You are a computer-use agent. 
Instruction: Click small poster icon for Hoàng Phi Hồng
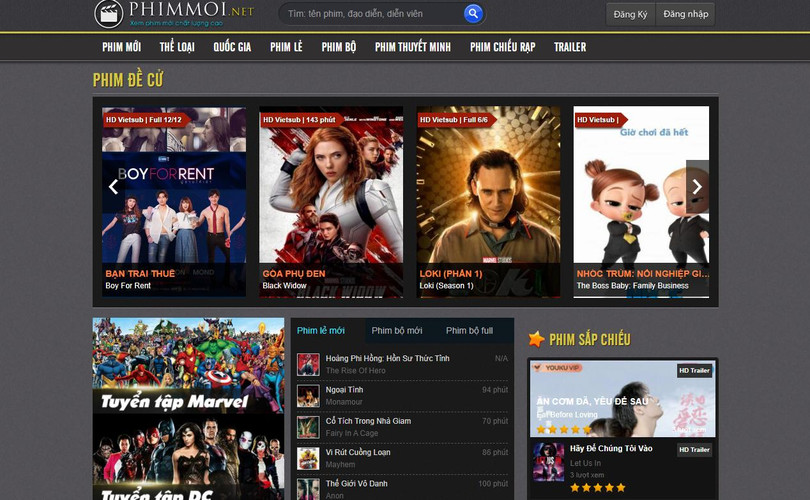(308, 364)
